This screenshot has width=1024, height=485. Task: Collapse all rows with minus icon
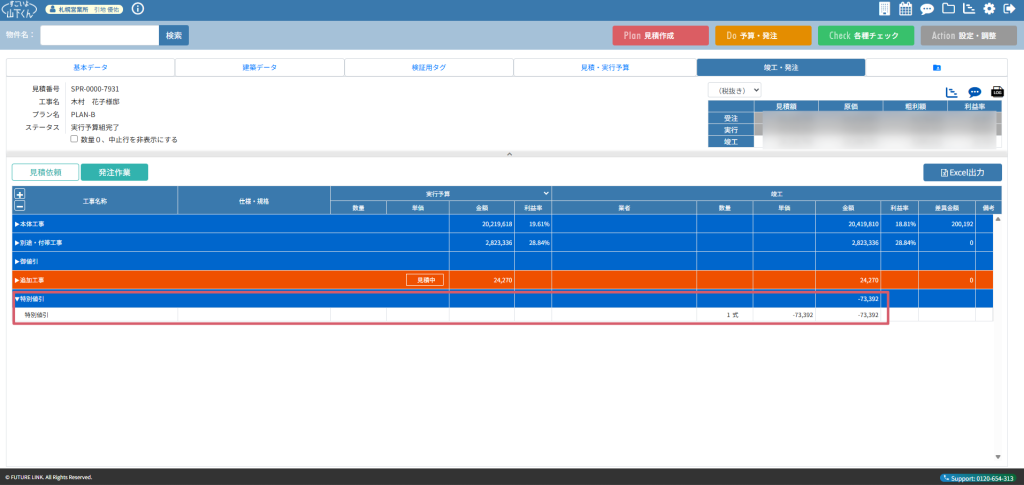tap(20, 205)
